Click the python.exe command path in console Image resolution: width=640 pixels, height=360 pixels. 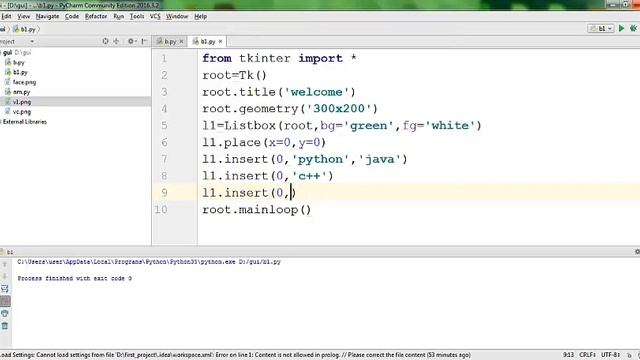149,262
